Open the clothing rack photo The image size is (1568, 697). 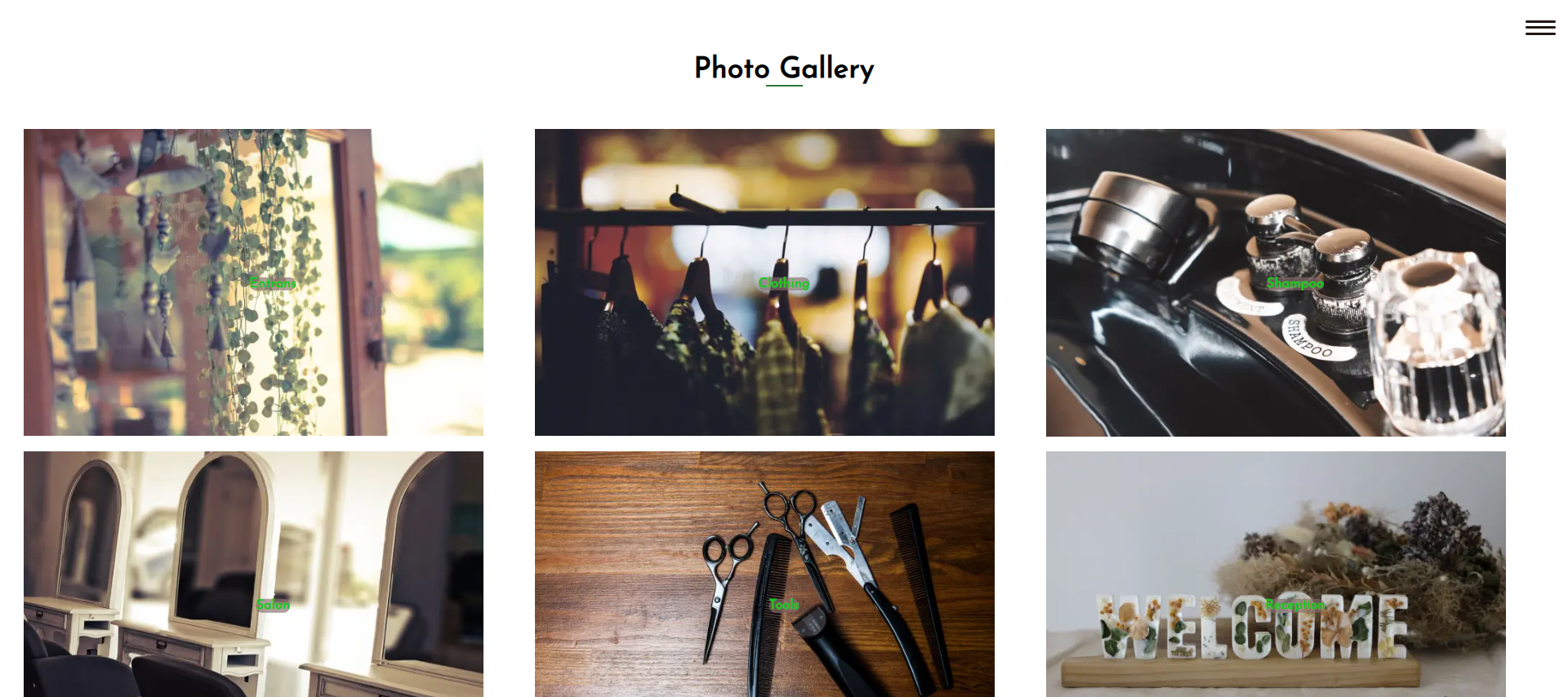764,282
